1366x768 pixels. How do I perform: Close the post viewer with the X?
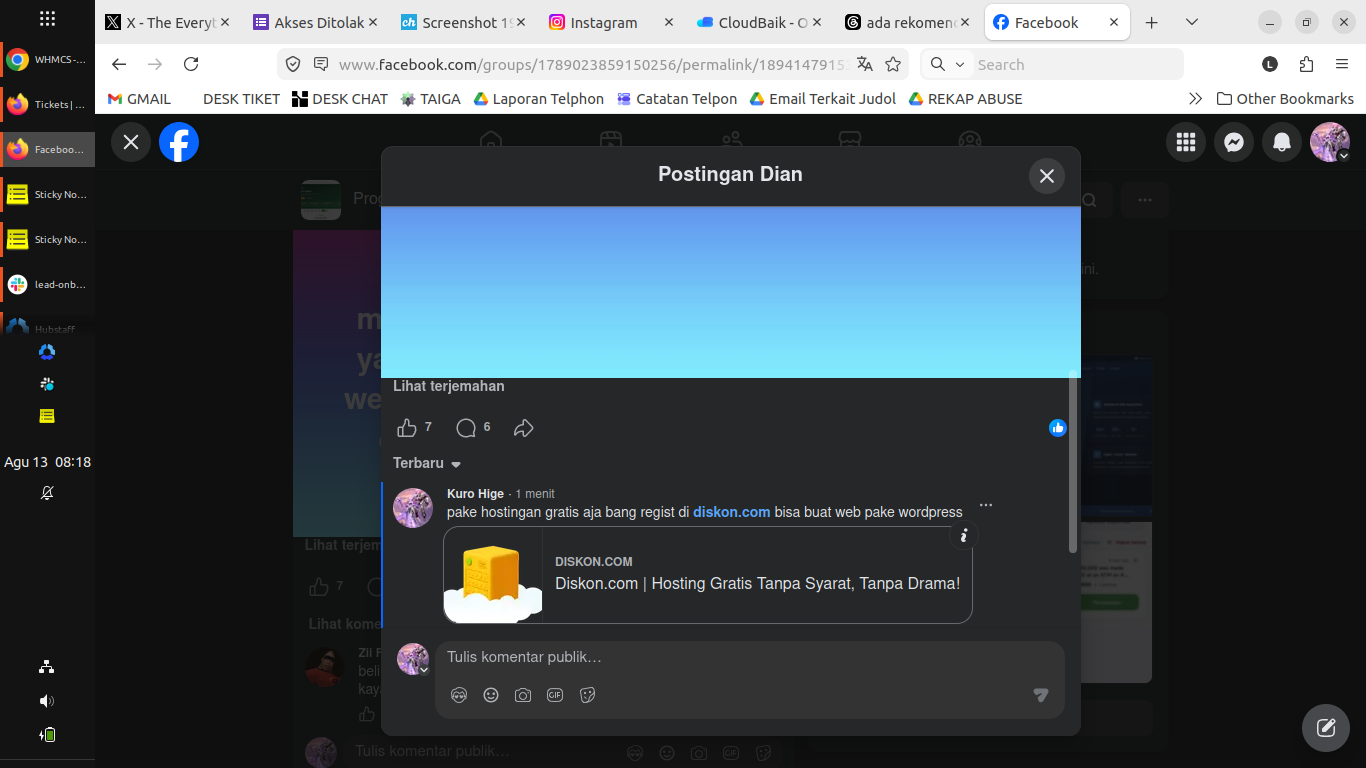(x=131, y=142)
